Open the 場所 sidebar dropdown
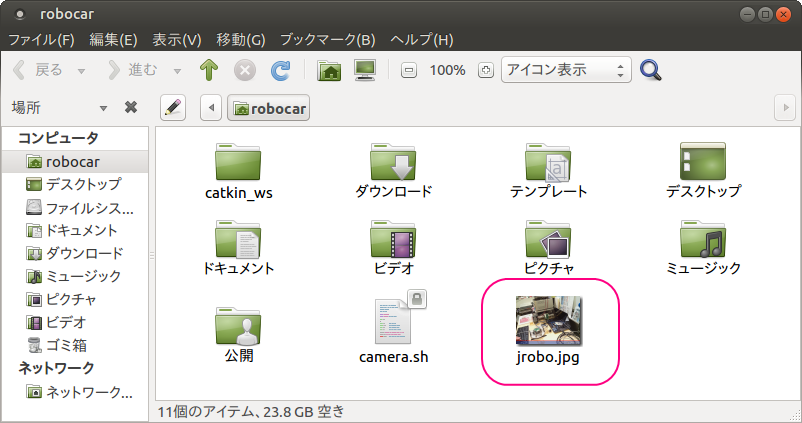The height and width of the screenshot is (423, 802). [x=103, y=108]
